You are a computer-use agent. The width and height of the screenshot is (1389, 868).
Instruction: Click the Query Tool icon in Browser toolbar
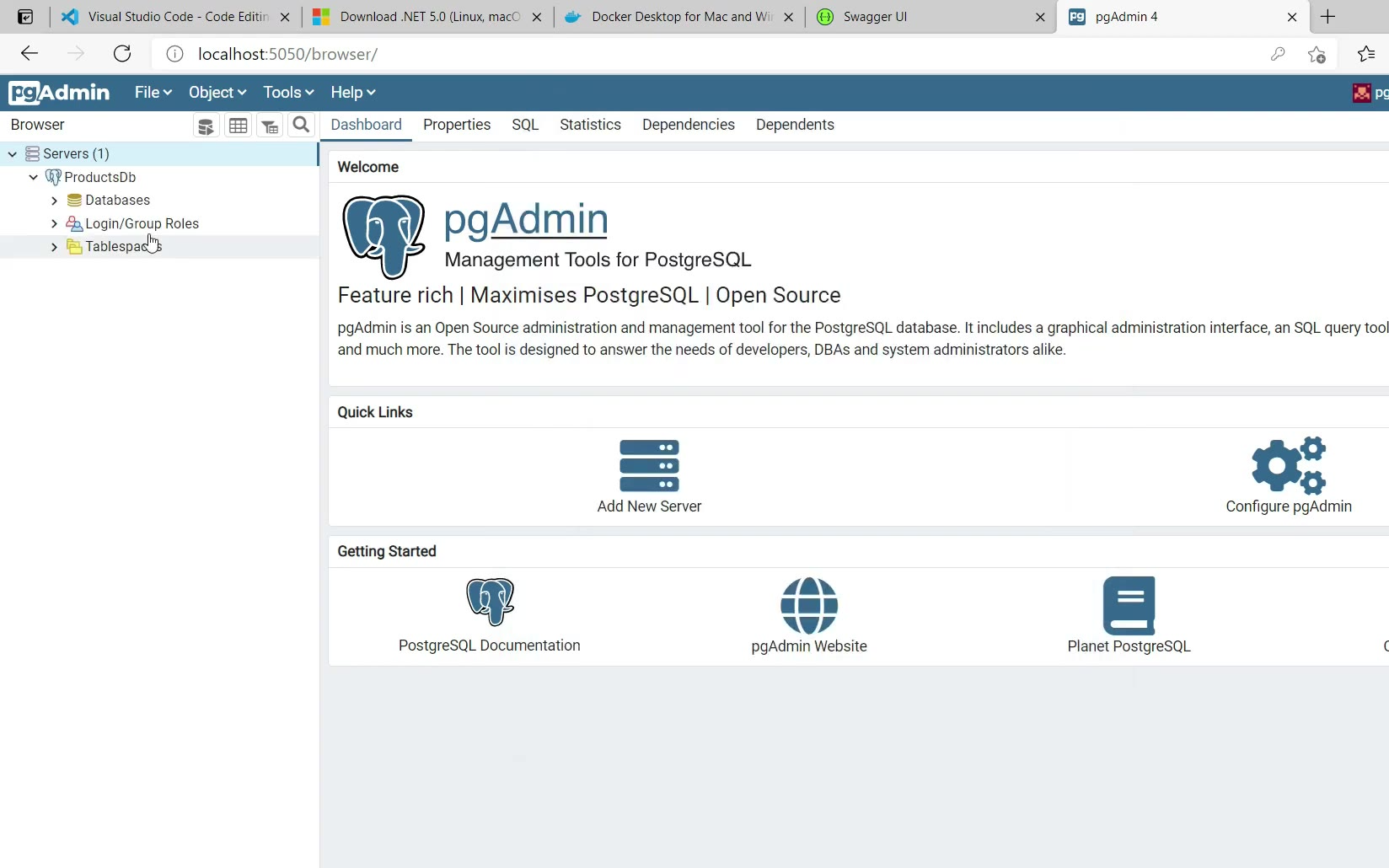(206, 126)
